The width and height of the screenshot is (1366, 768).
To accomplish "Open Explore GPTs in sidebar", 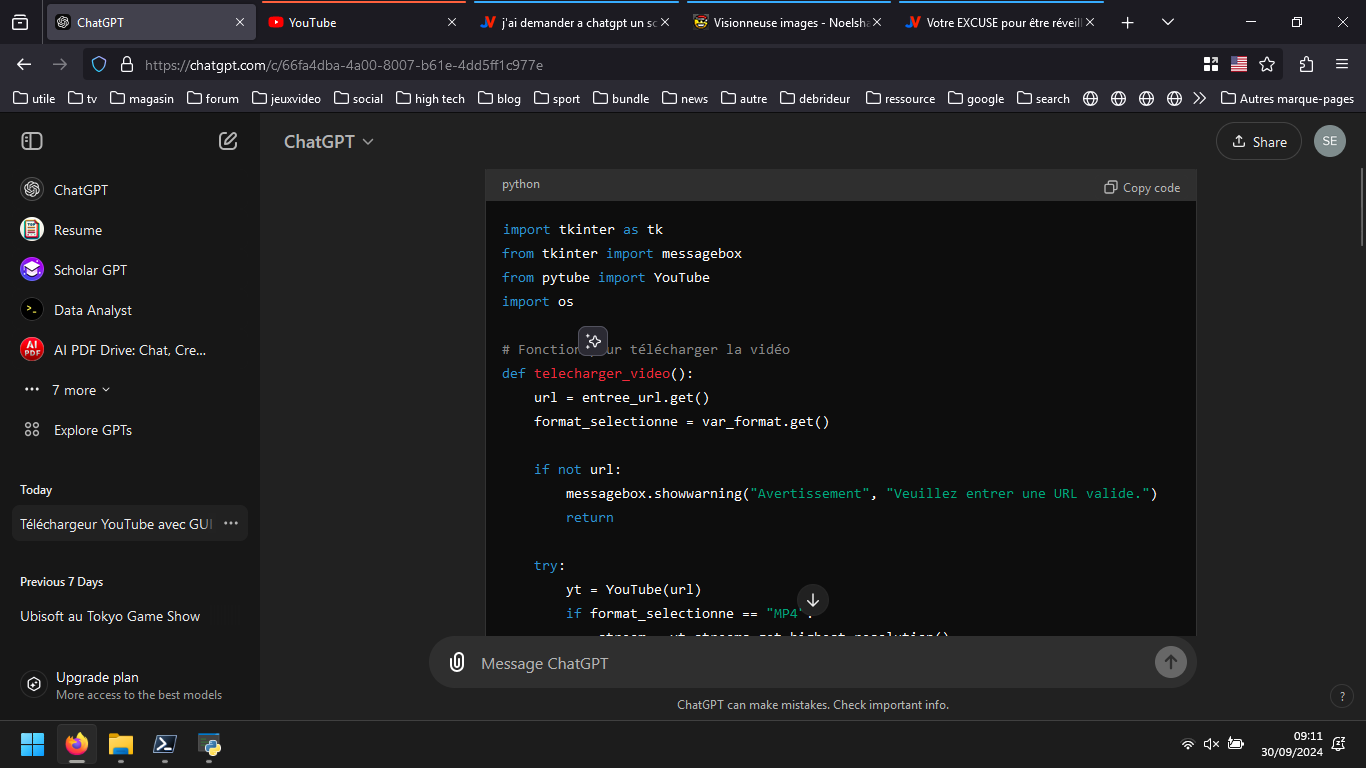I will click(92, 430).
